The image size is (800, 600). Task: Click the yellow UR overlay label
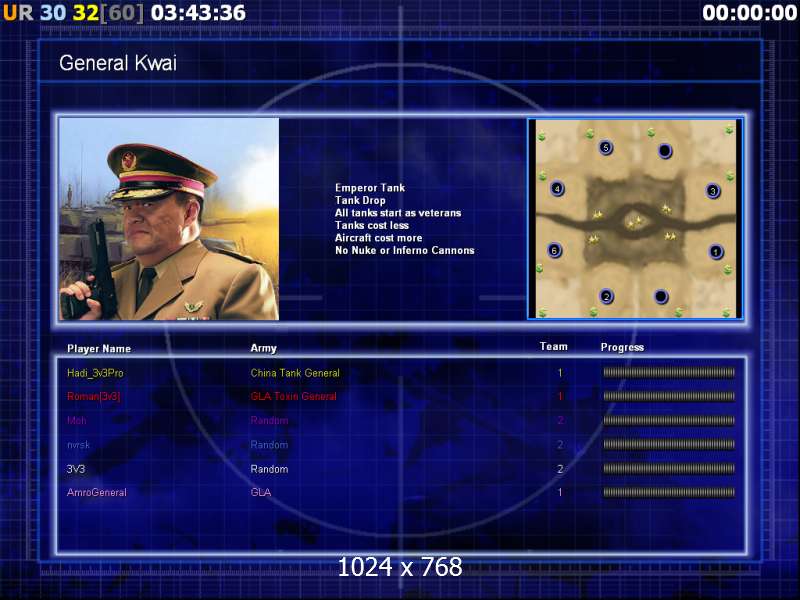point(18,13)
